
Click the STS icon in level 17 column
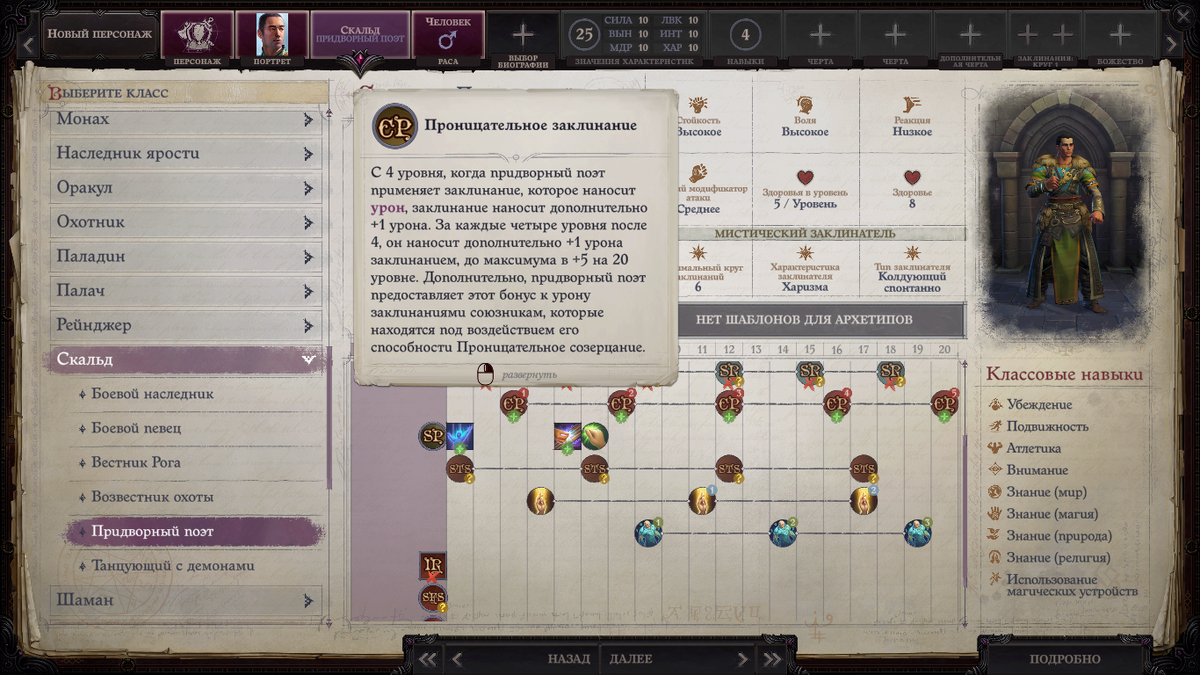pyautogui.click(x=864, y=468)
